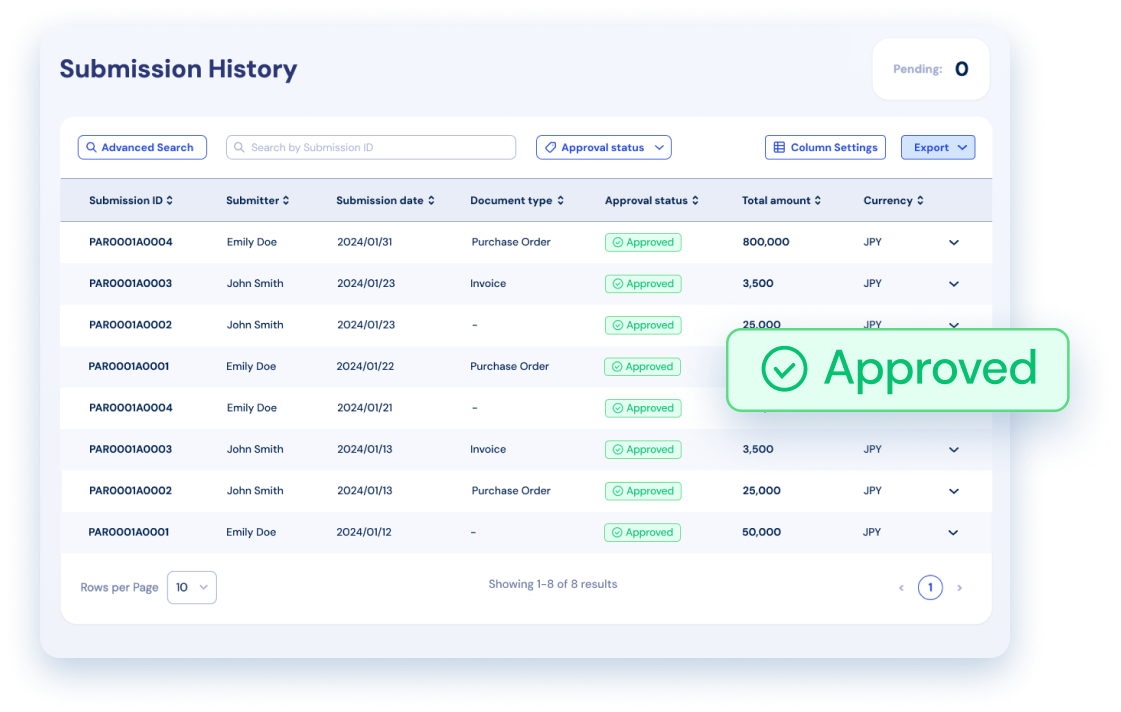This screenshot has height=712, width=1121.
Task: Click the Approved badge in the 2024/01/12 row
Action: tap(642, 533)
